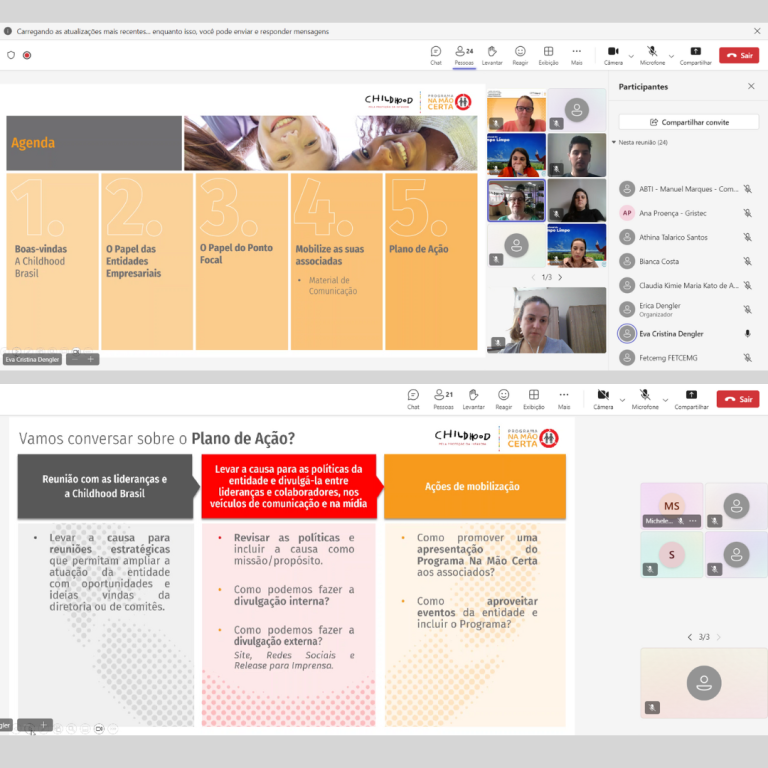
Task: Click camera icon below the Plano de Ação slide
Action: [99, 729]
